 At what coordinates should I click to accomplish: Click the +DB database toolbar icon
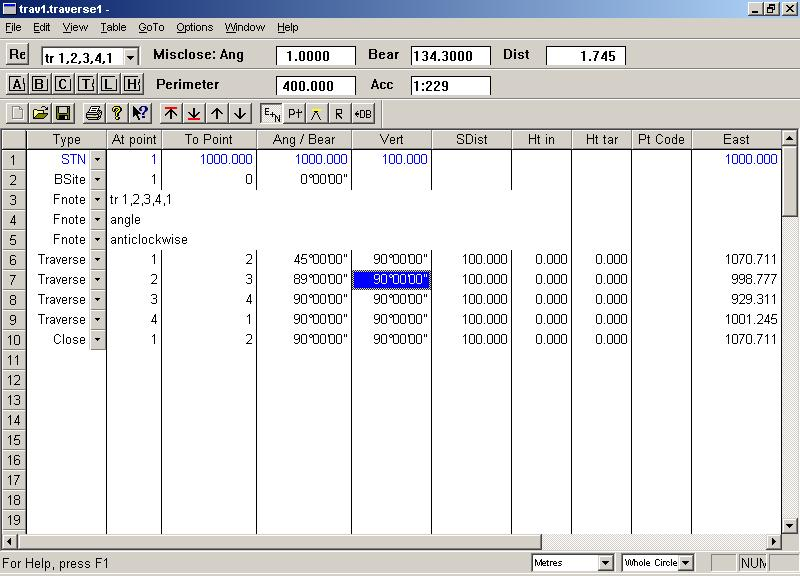(x=362, y=114)
